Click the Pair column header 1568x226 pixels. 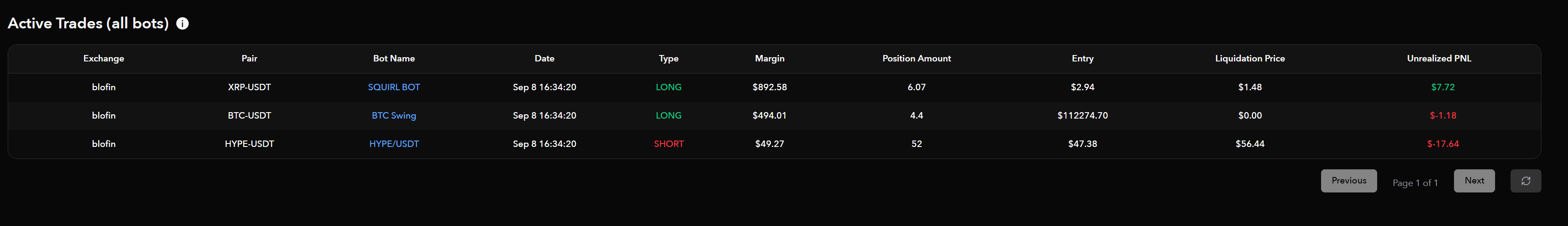pyautogui.click(x=250, y=58)
